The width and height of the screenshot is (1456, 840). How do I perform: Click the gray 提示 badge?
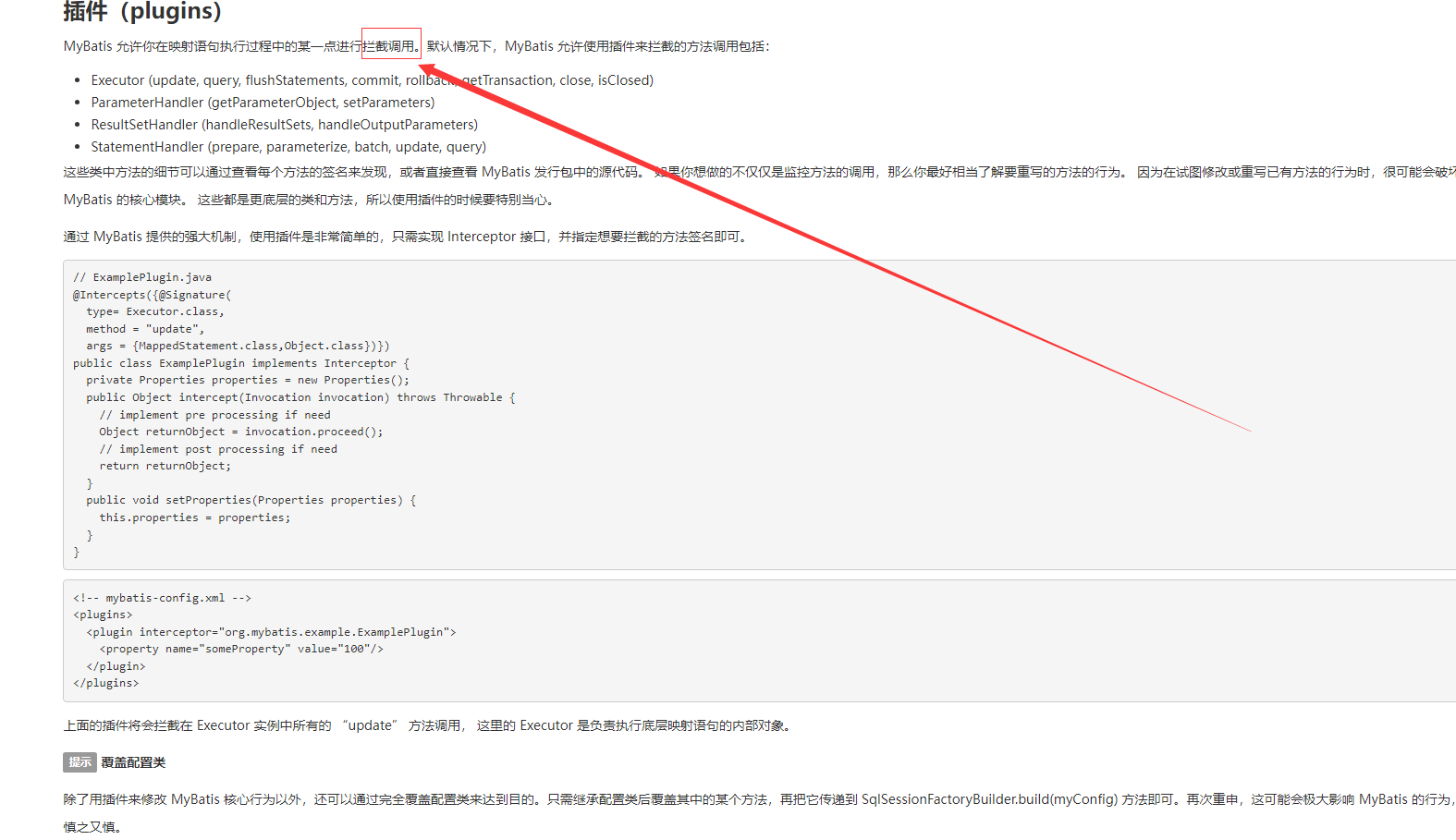coord(80,762)
